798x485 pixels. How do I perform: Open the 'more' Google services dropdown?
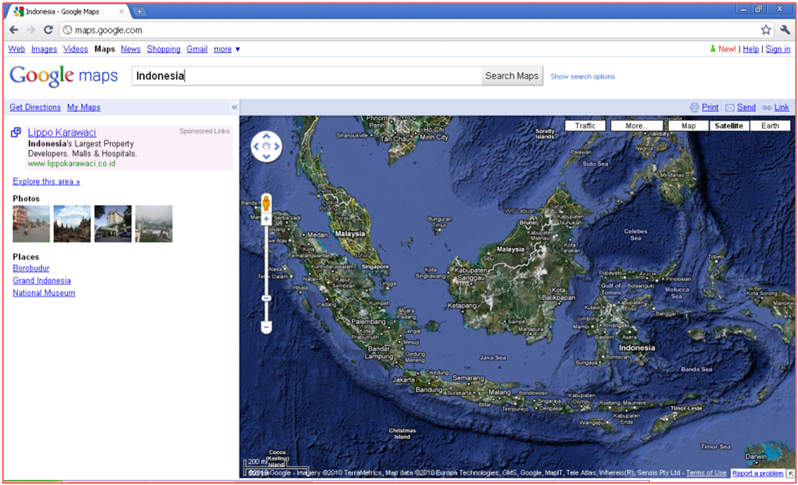click(227, 49)
